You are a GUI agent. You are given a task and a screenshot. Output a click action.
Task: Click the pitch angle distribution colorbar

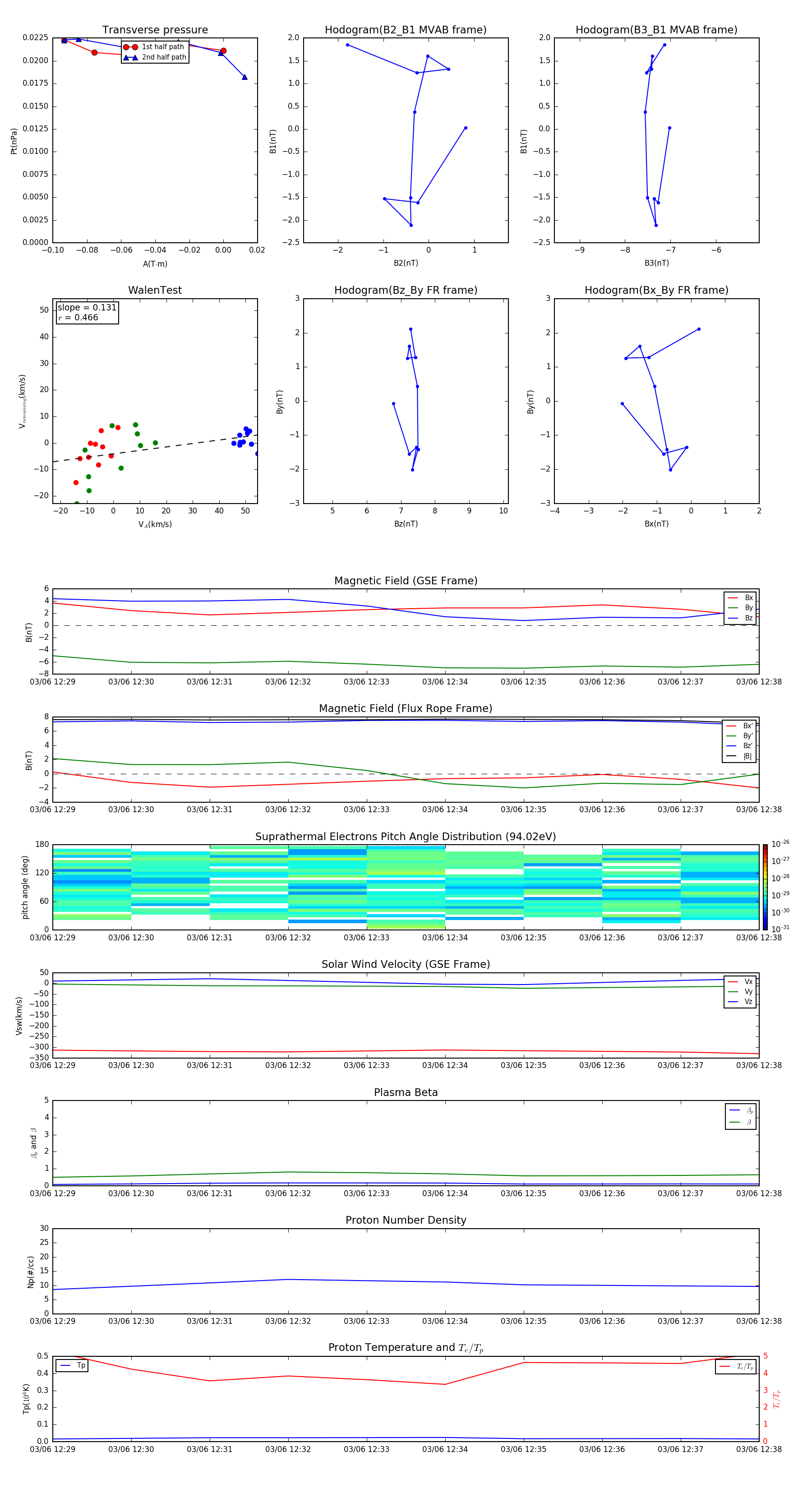(x=765, y=887)
